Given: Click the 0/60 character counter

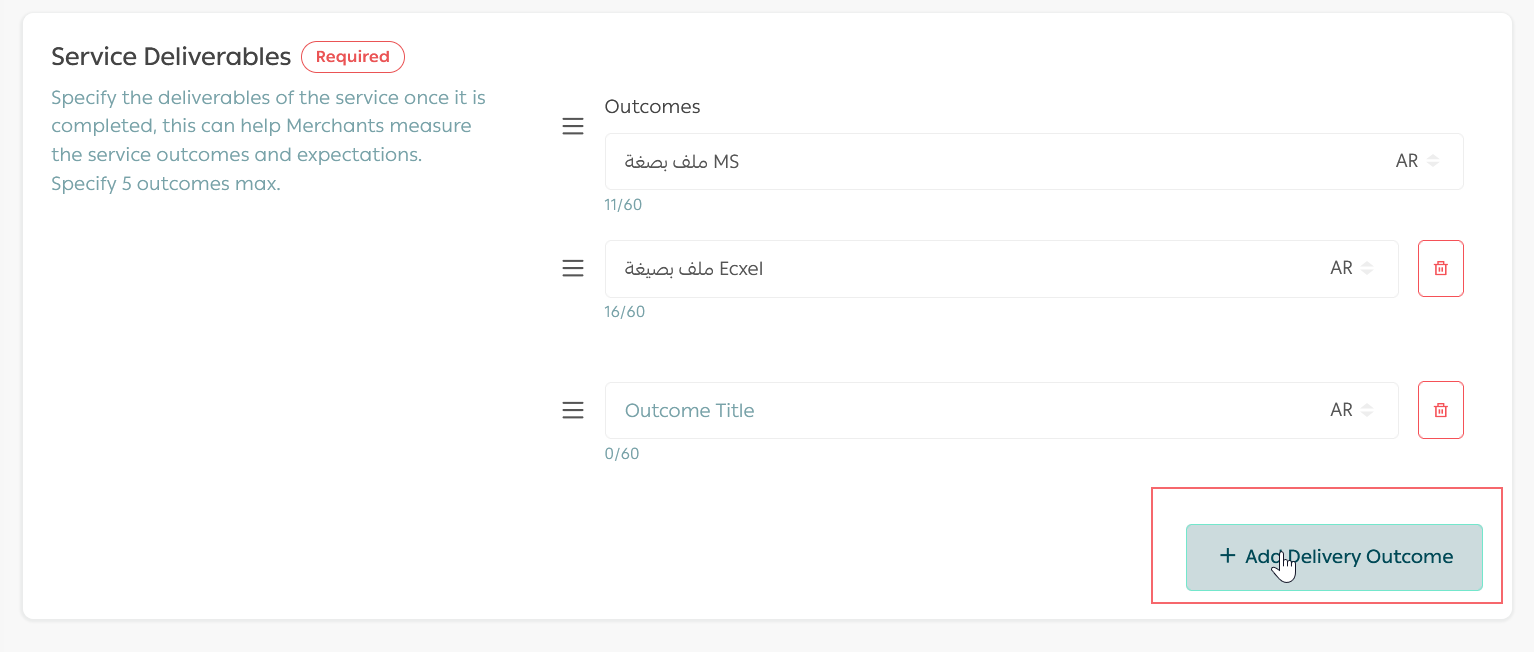Looking at the screenshot, I should tap(622, 454).
